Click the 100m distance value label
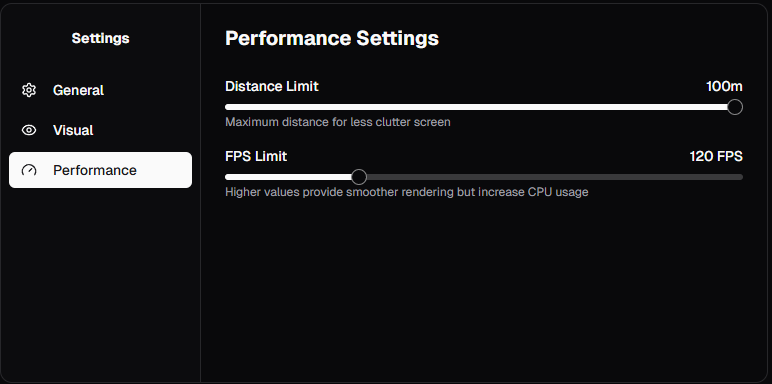Viewport: 772px width, 384px height. [724, 87]
